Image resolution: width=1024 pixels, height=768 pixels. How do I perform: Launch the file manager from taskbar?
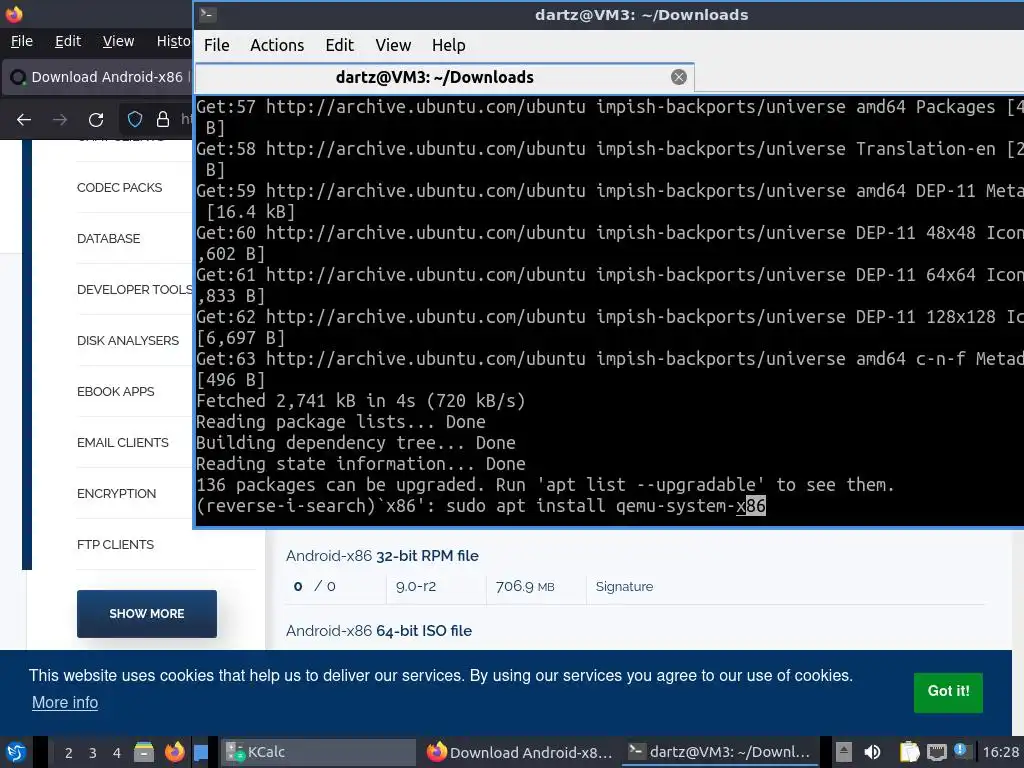click(144, 752)
